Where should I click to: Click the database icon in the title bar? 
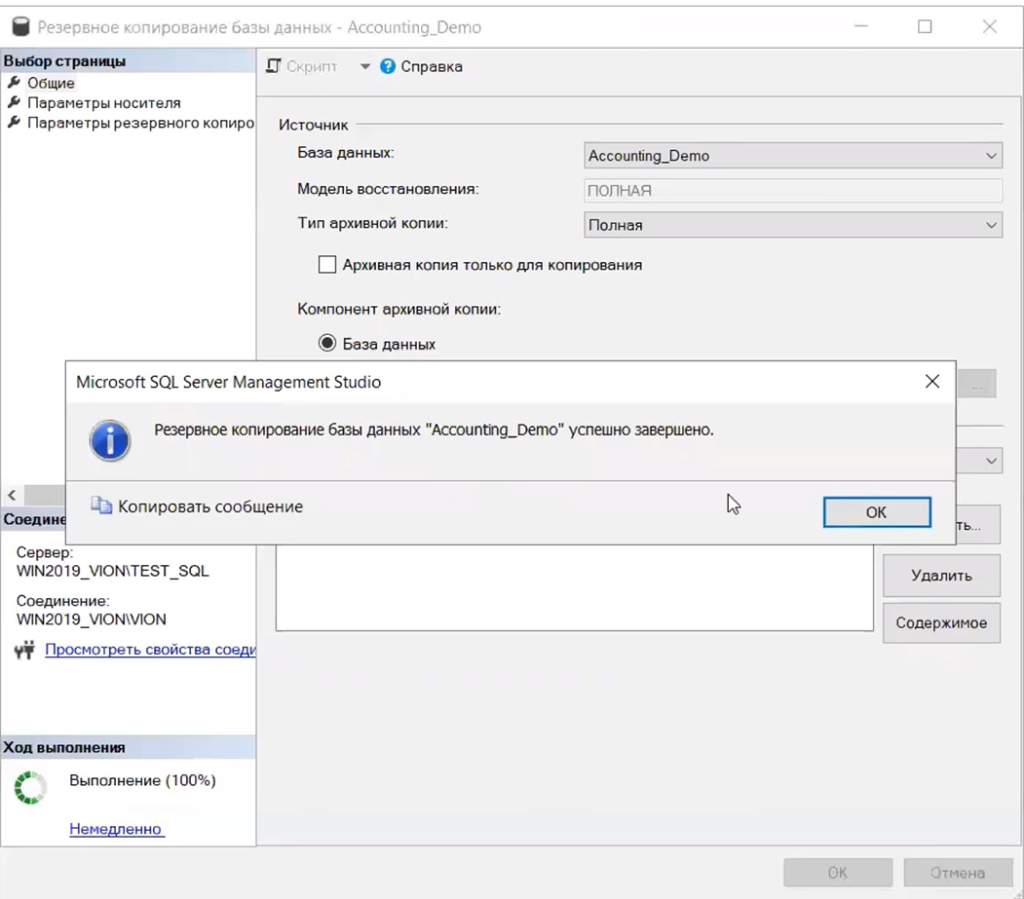pos(20,27)
